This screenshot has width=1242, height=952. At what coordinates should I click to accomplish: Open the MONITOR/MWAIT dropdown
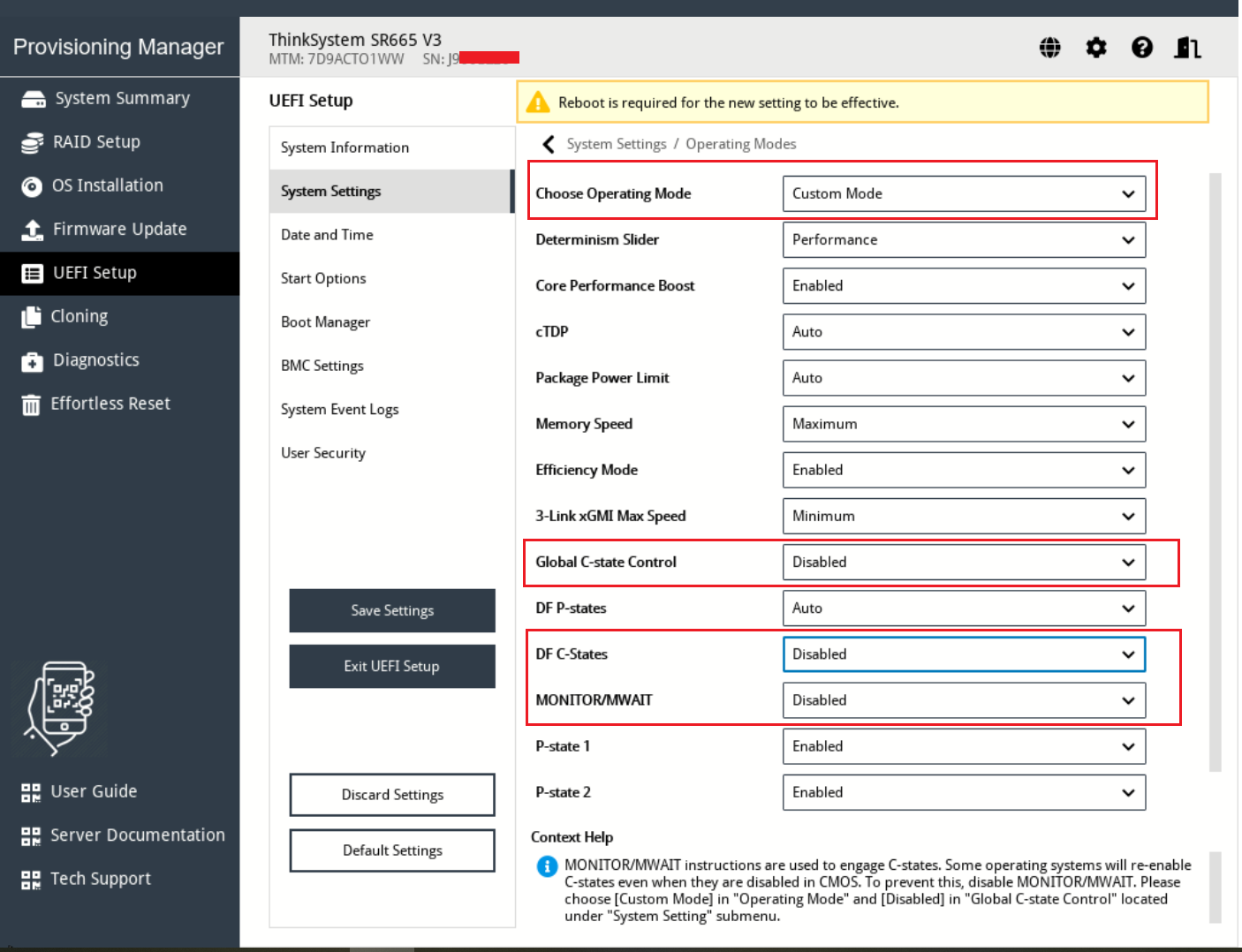tap(964, 700)
